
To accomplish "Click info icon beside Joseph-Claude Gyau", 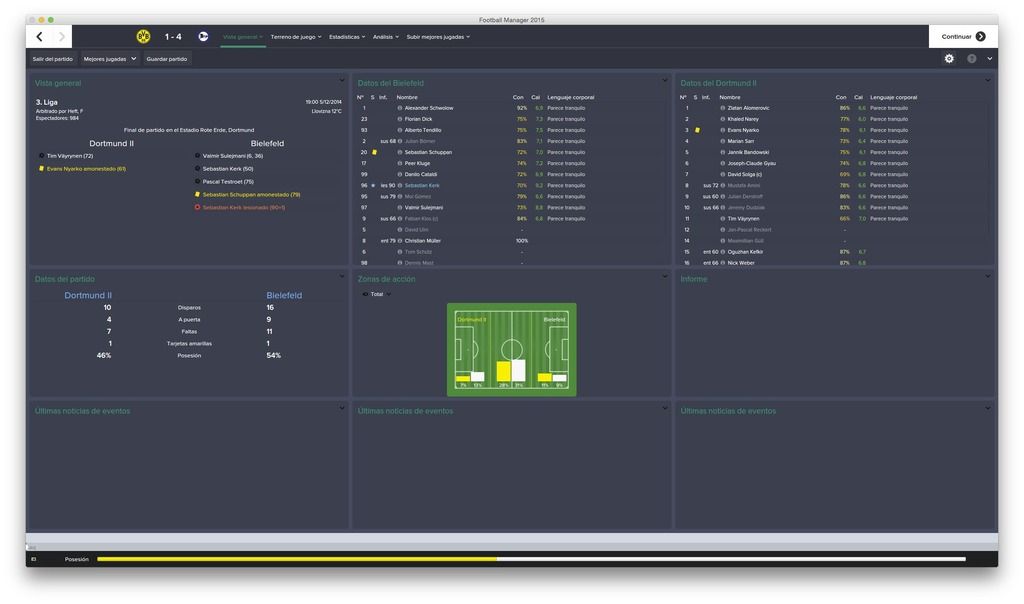I will point(723,164).
